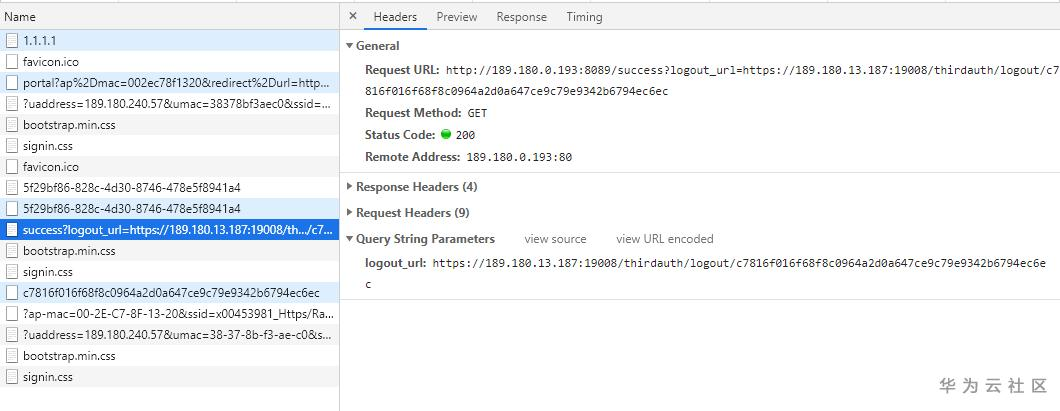Click file icon beside first bootstrap.min.css
The height and width of the screenshot is (411, 1060).
click(12, 125)
